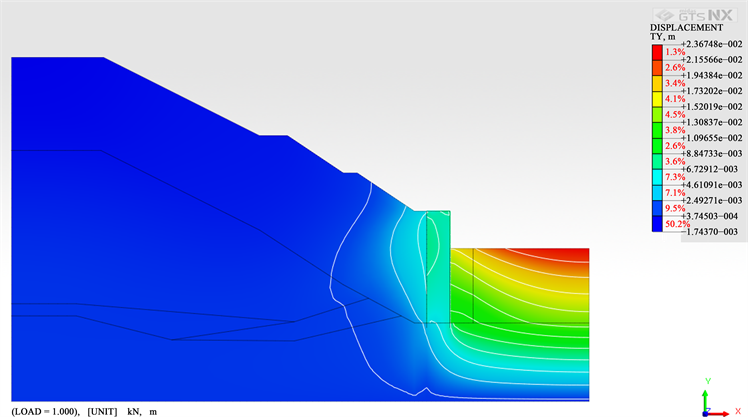The width and height of the screenshot is (748, 417).
Task: Click the maximum value +2.36748e-002 label
Action: (711, 44)
